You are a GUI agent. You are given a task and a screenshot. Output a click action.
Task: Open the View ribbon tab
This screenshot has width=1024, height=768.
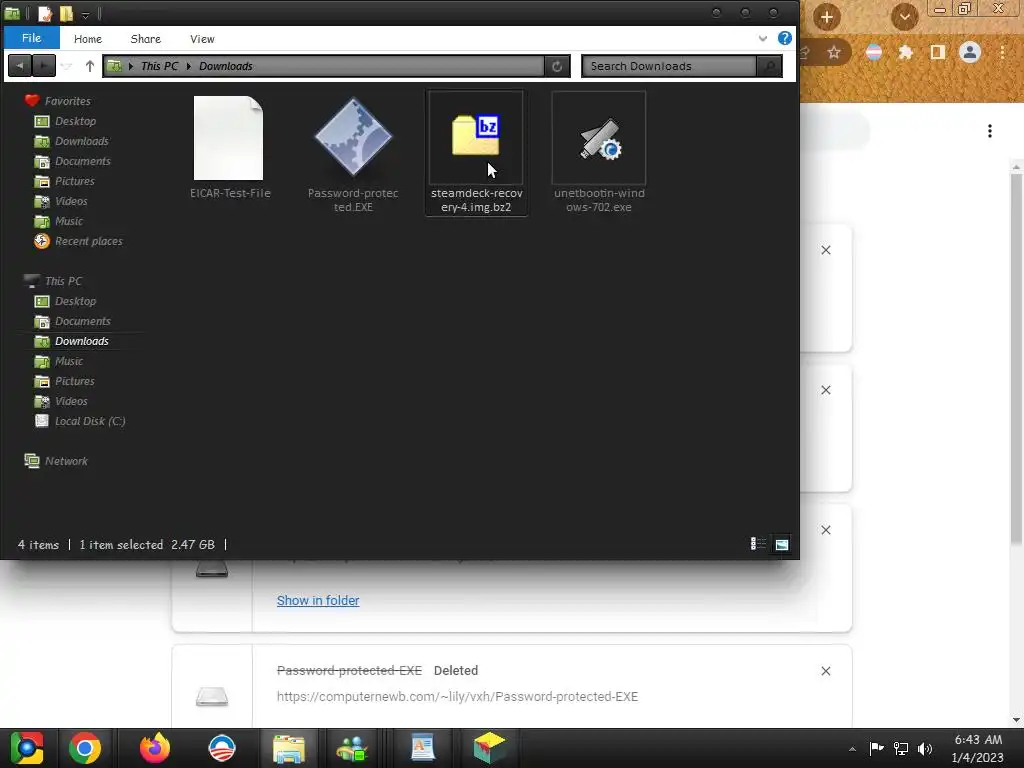pos(202,39)
